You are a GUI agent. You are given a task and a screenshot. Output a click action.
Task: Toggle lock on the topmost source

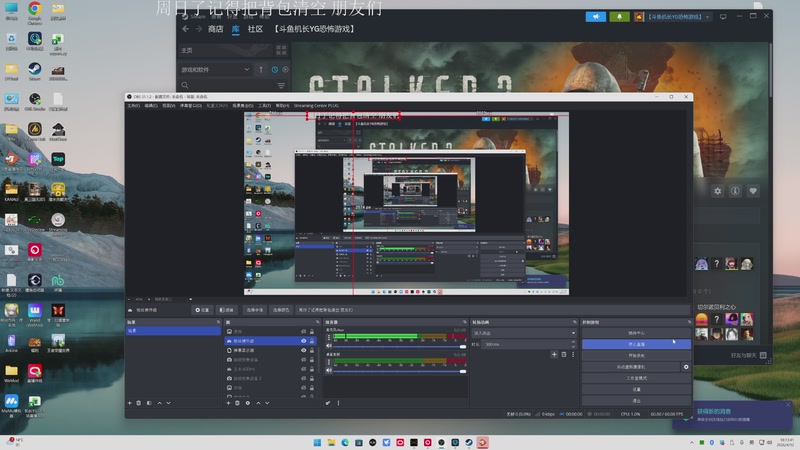(312, 332)
